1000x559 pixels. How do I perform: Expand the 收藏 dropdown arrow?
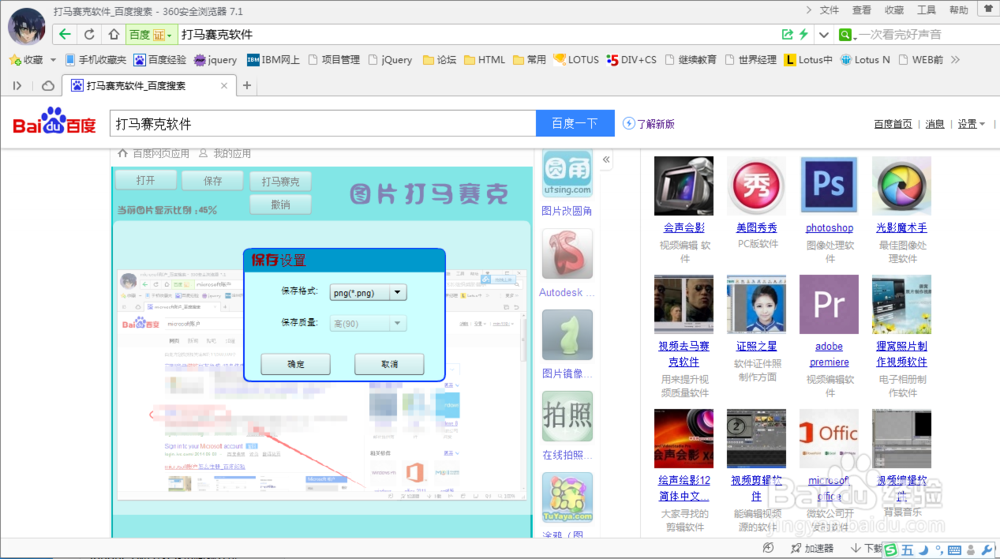coord(53,60)
